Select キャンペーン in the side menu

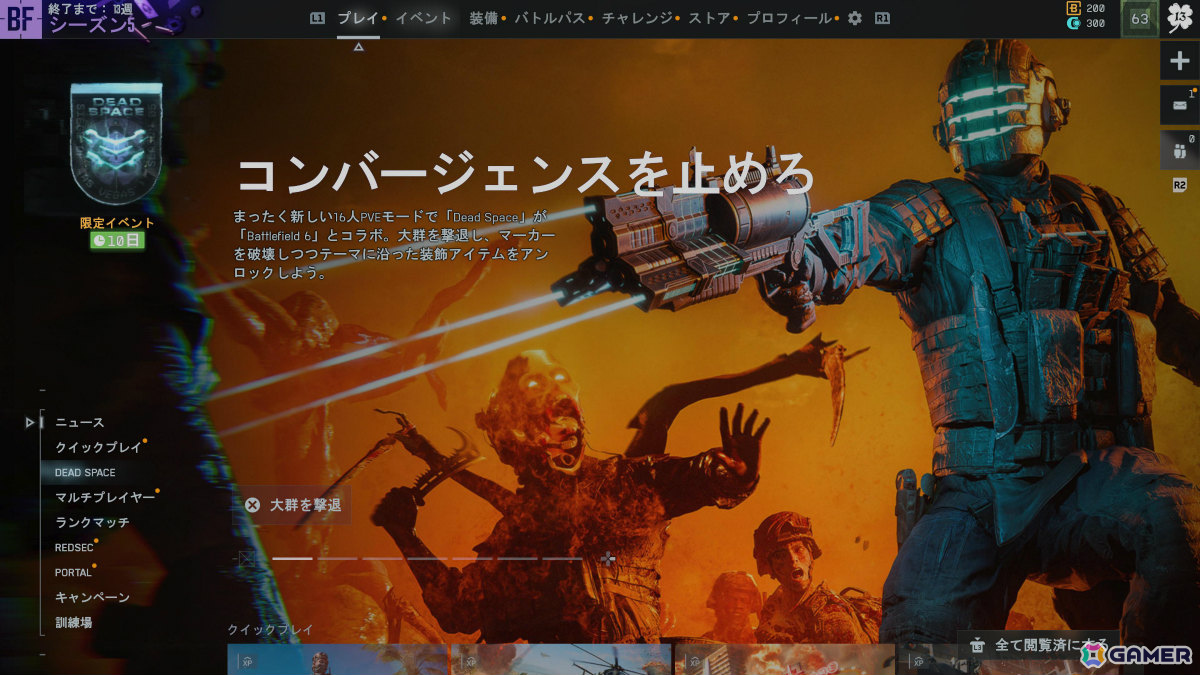pos(92,598)
